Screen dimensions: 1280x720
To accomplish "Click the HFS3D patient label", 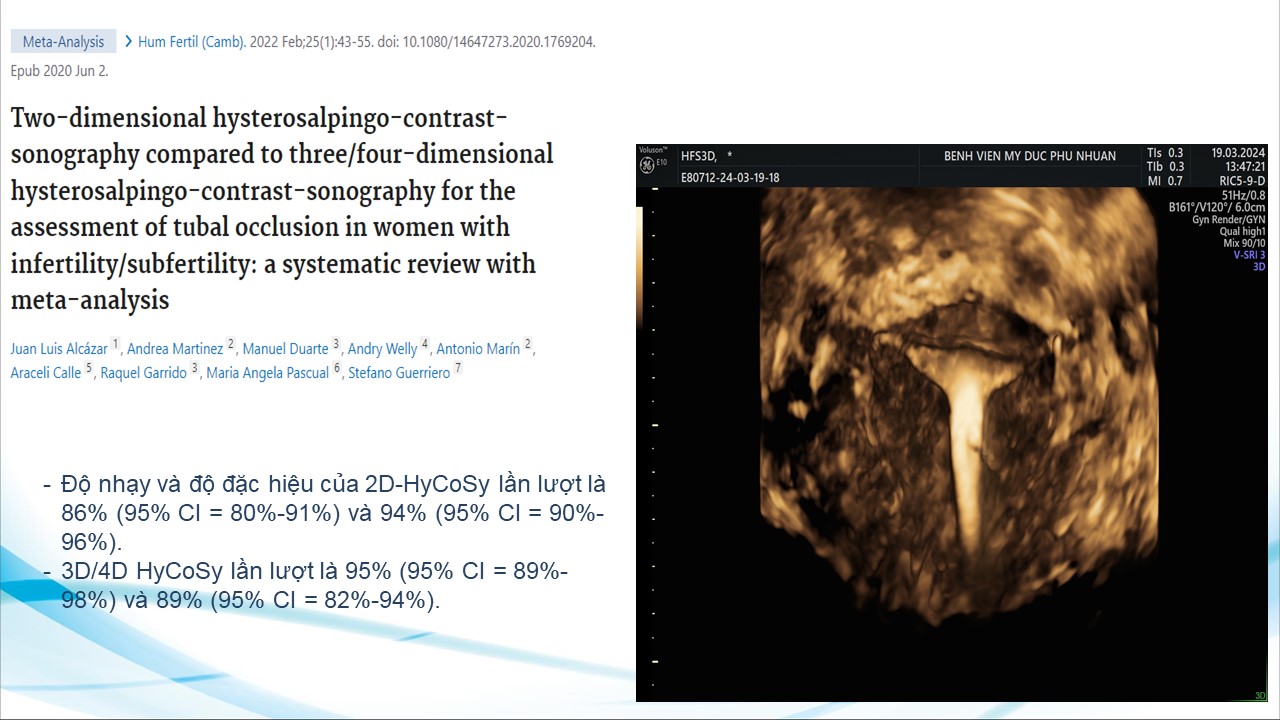I will (698, 156).
